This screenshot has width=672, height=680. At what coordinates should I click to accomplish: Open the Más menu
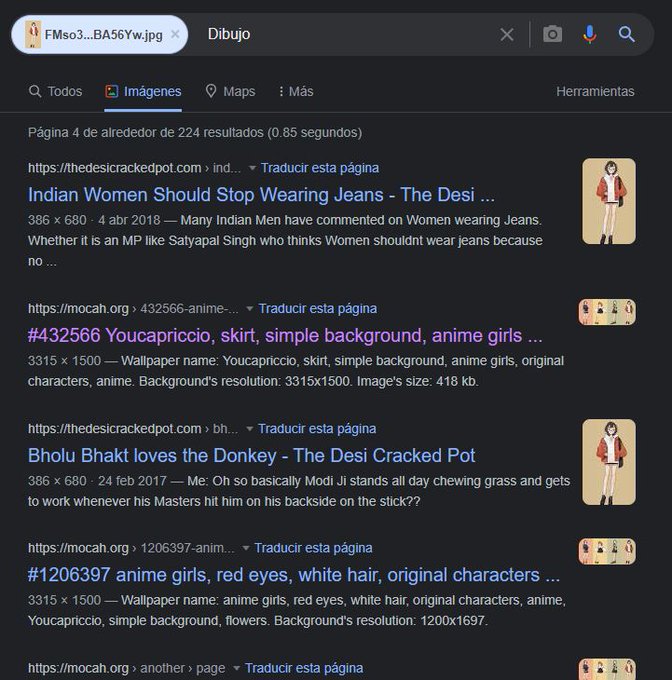296,92
